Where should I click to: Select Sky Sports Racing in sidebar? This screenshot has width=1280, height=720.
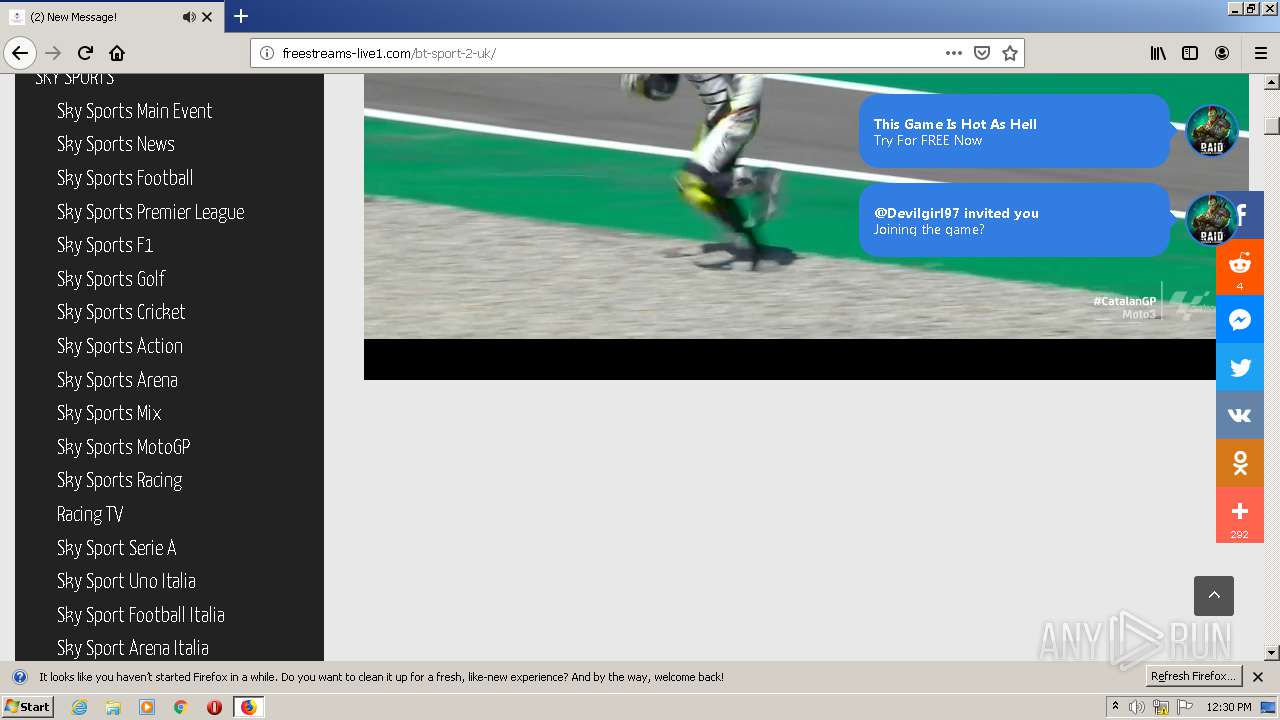[x=119, y=480]
